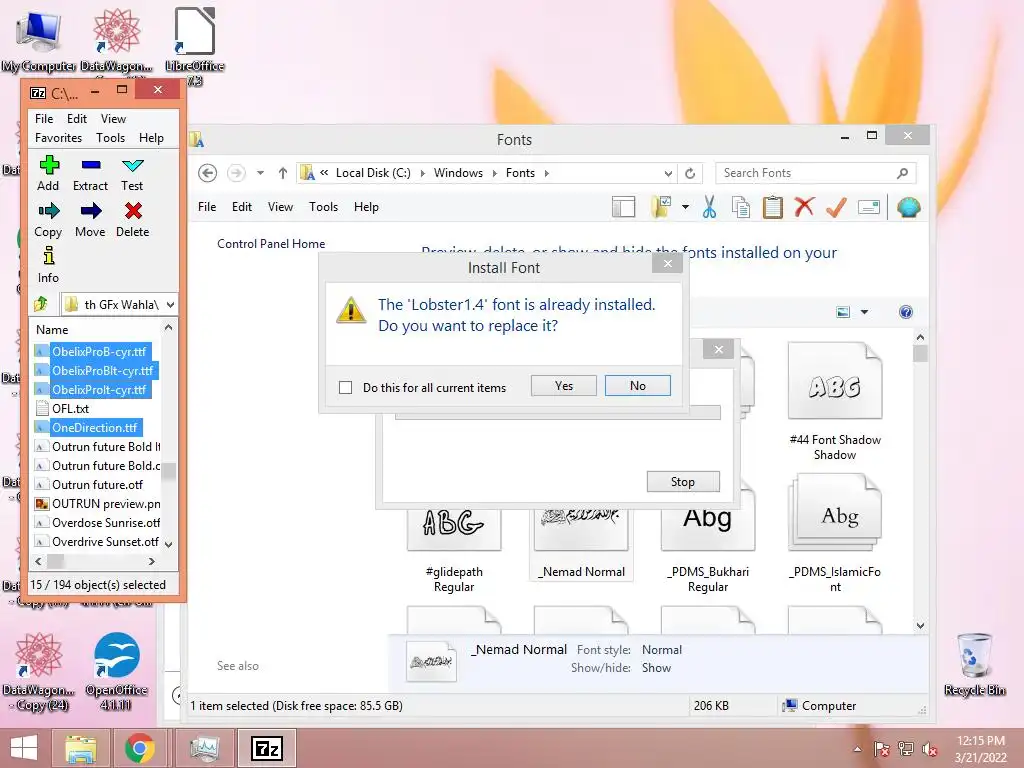Open the Help menu in Fonts window

click(366, 206)
